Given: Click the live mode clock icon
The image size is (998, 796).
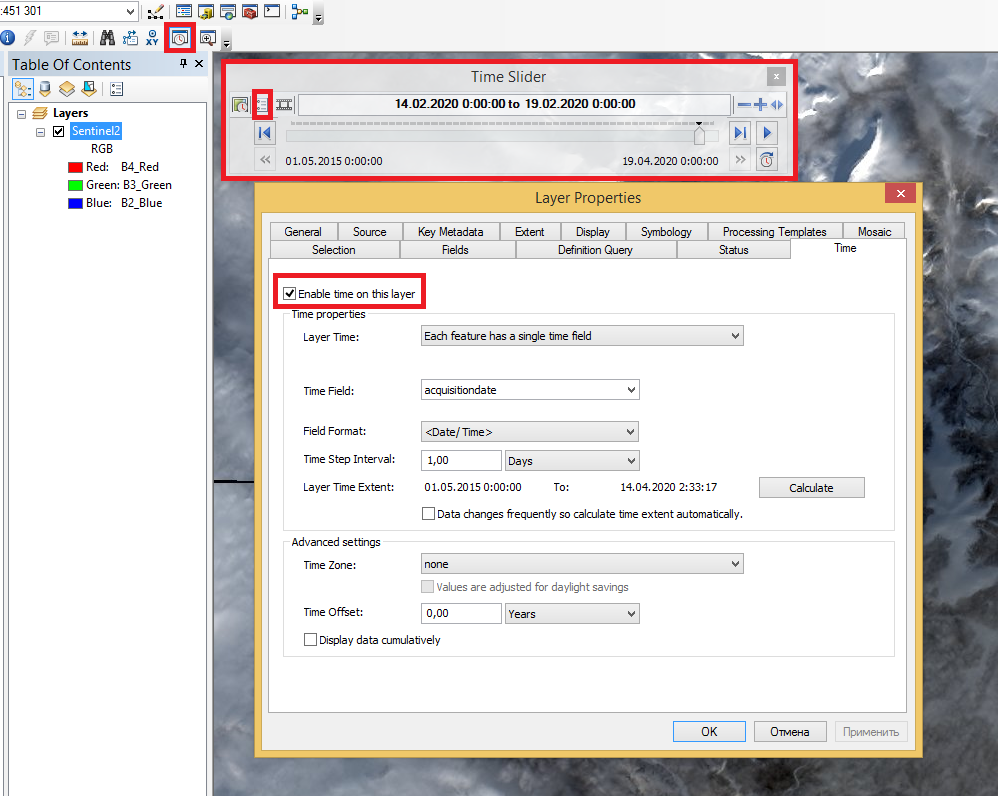Looking at the screenshot, I should (x=767, y=160).
